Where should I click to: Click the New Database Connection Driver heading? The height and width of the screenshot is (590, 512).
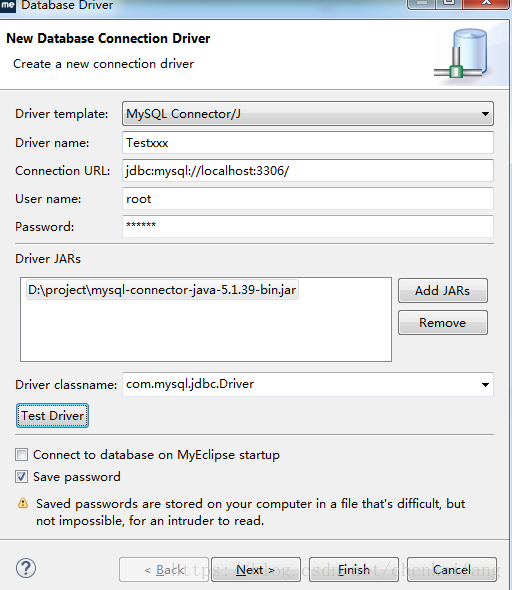108,38
